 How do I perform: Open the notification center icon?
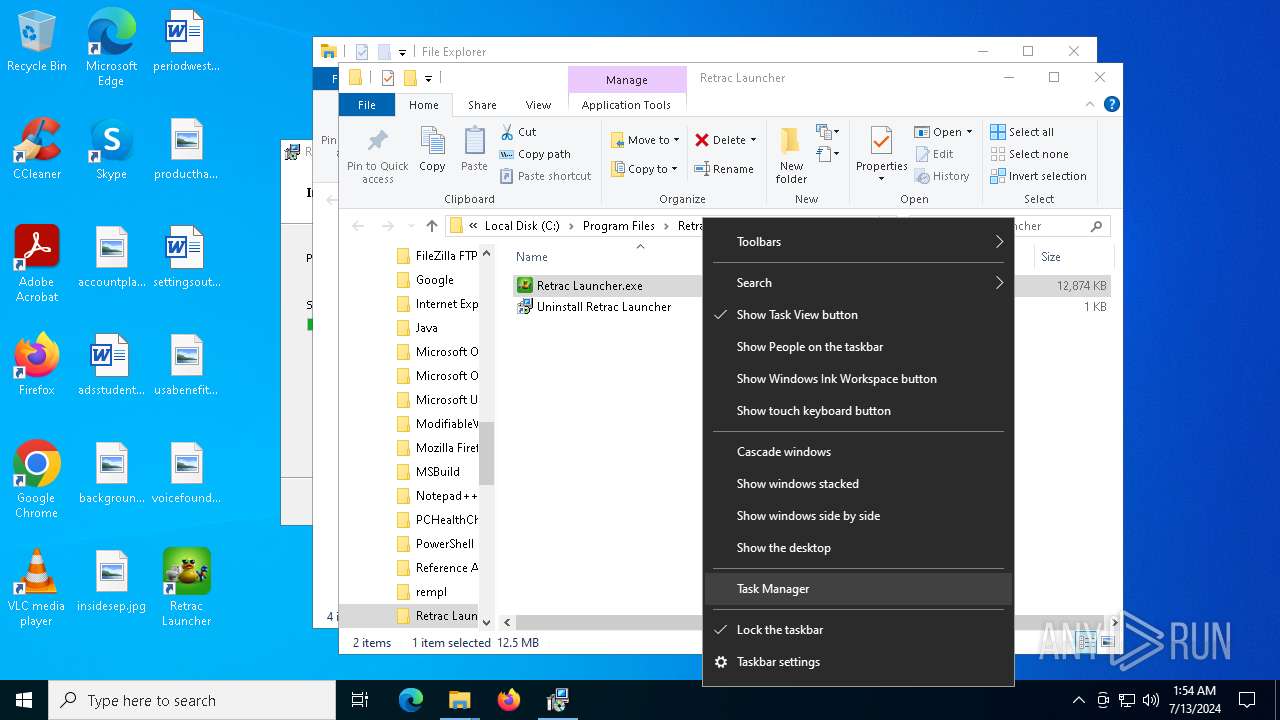pyautogui.click(x=1247, y=700)
